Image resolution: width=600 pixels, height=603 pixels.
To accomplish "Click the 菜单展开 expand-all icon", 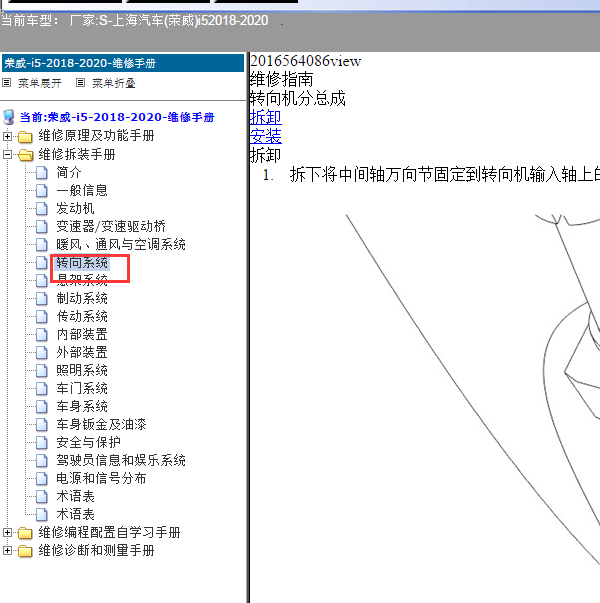I will tap(7, 83).
